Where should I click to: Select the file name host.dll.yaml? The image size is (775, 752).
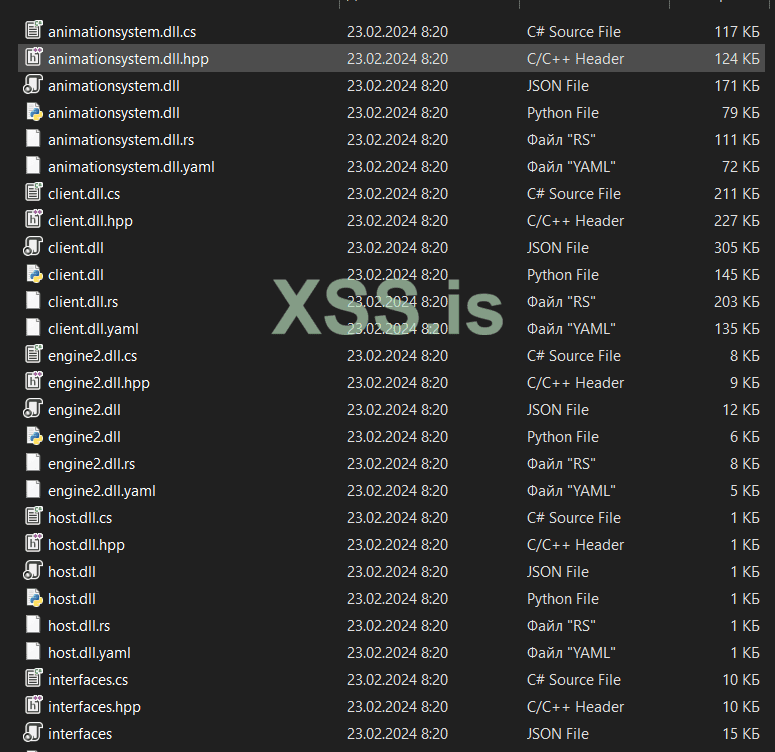coord(89,653)
